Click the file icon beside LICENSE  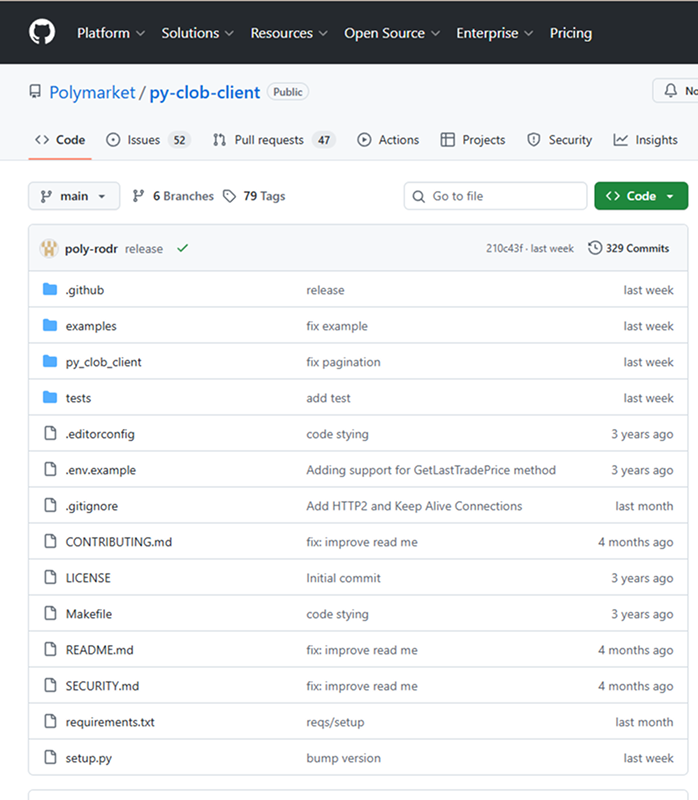click(50, 577)
